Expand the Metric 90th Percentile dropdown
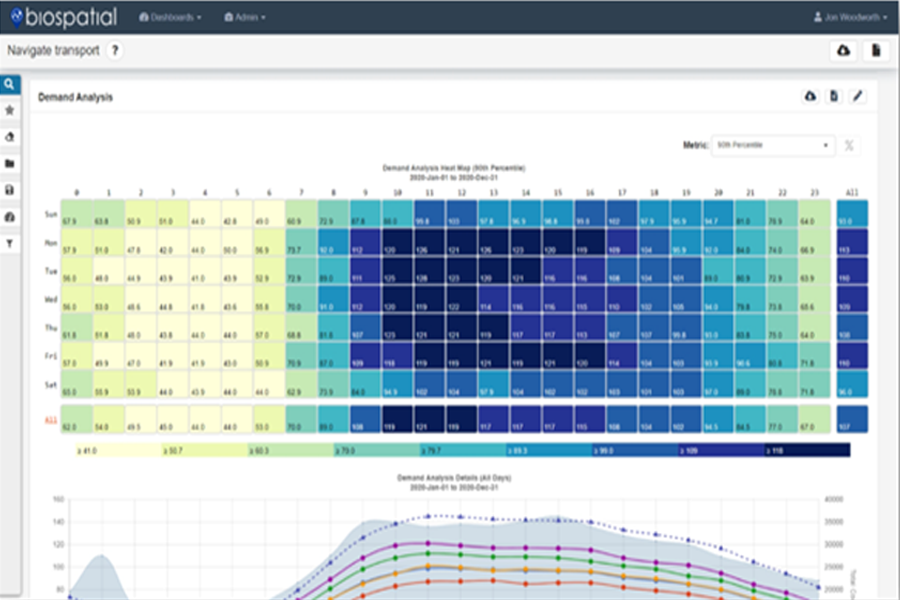900x600 pixels. coord(773,145)
